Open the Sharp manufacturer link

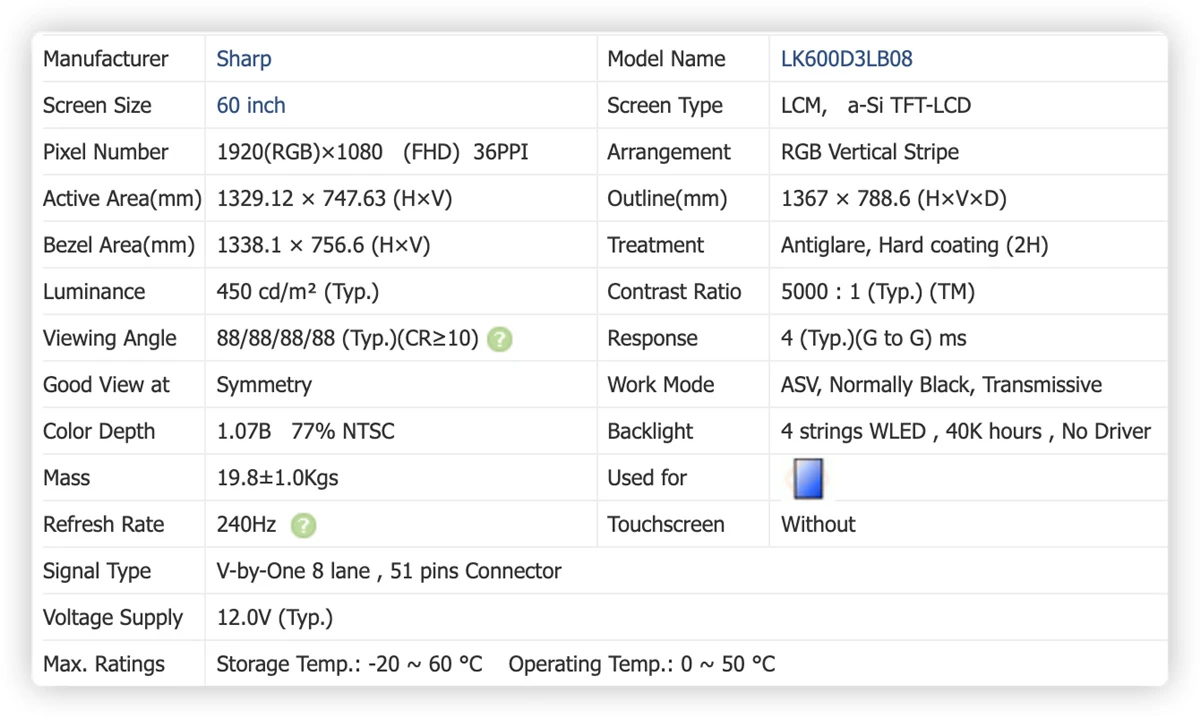[244, 59]
